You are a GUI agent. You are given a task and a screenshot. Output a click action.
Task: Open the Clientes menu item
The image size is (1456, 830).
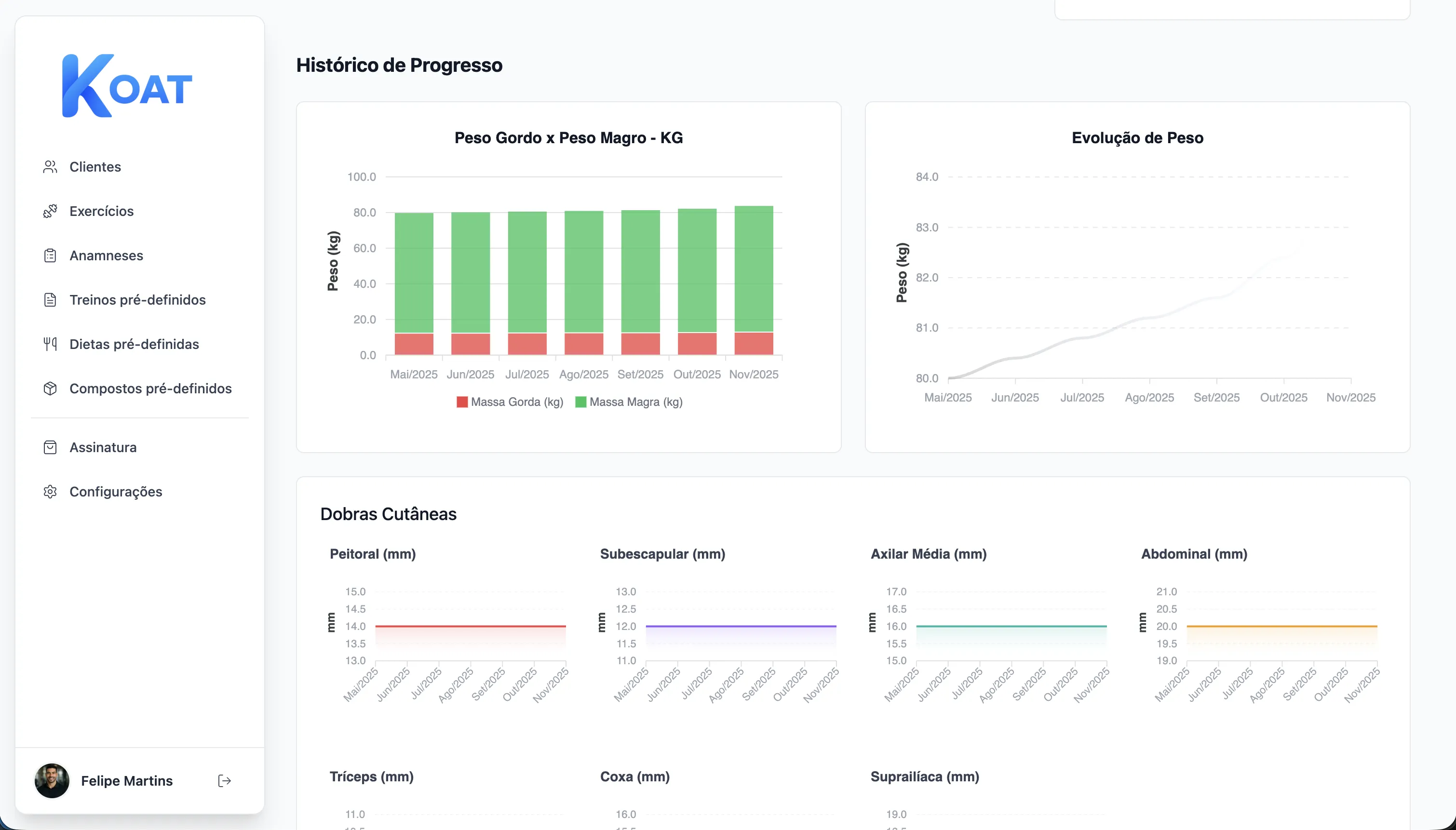[x=95, y=166]
